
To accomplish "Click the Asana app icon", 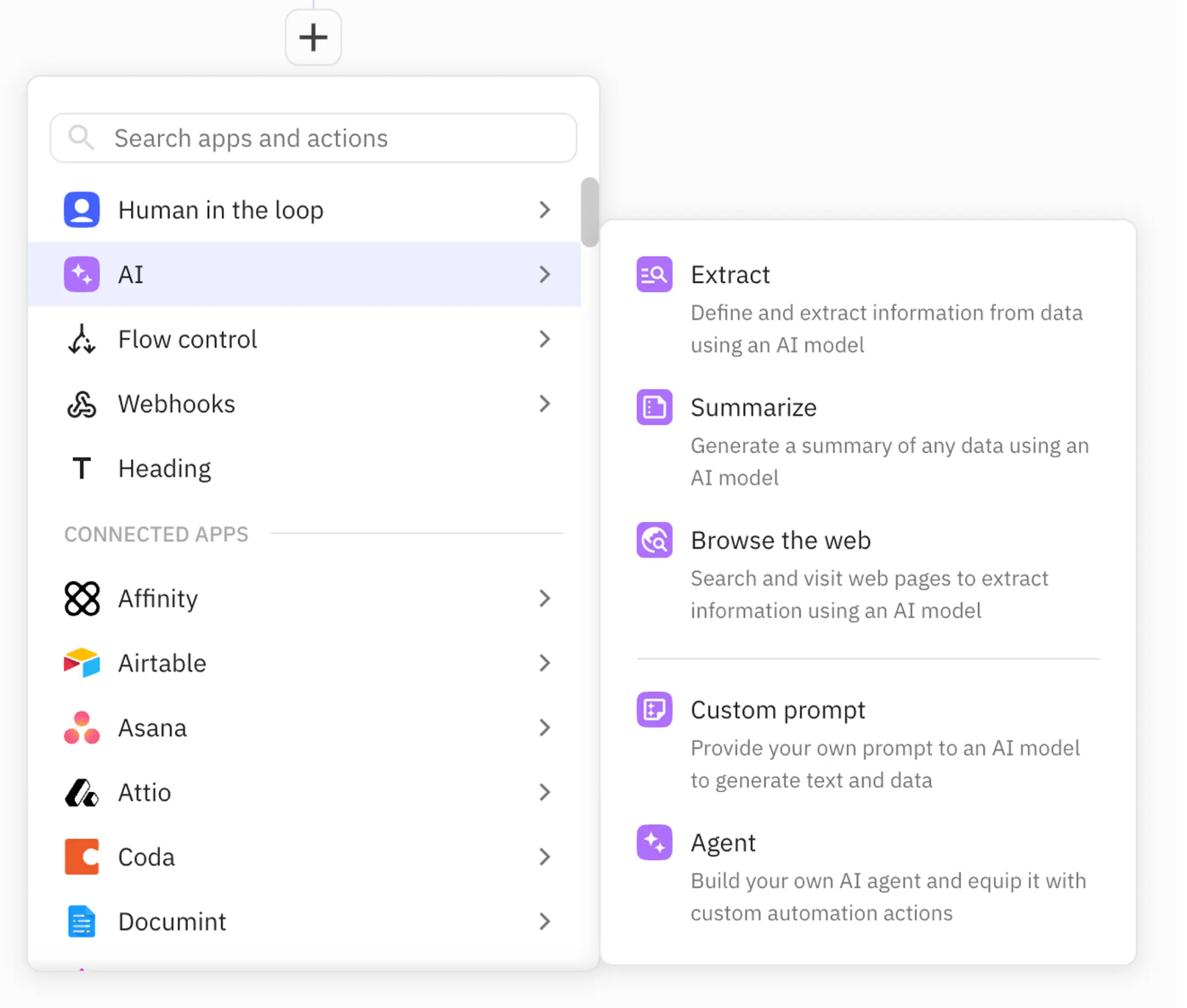I will click(82, 728).
